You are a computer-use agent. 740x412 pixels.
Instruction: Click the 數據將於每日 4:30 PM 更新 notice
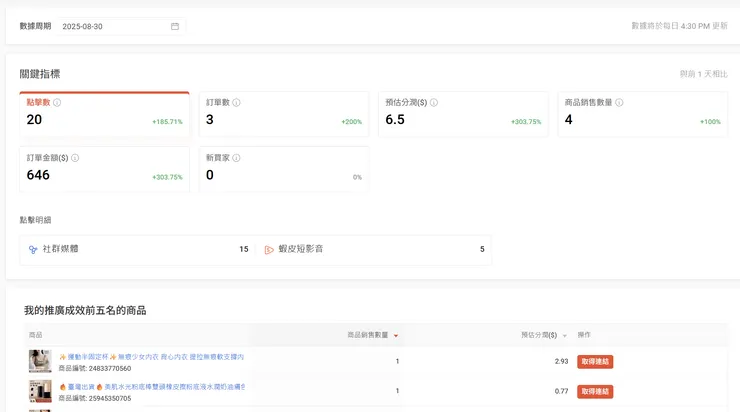click(x=679, y=26)
